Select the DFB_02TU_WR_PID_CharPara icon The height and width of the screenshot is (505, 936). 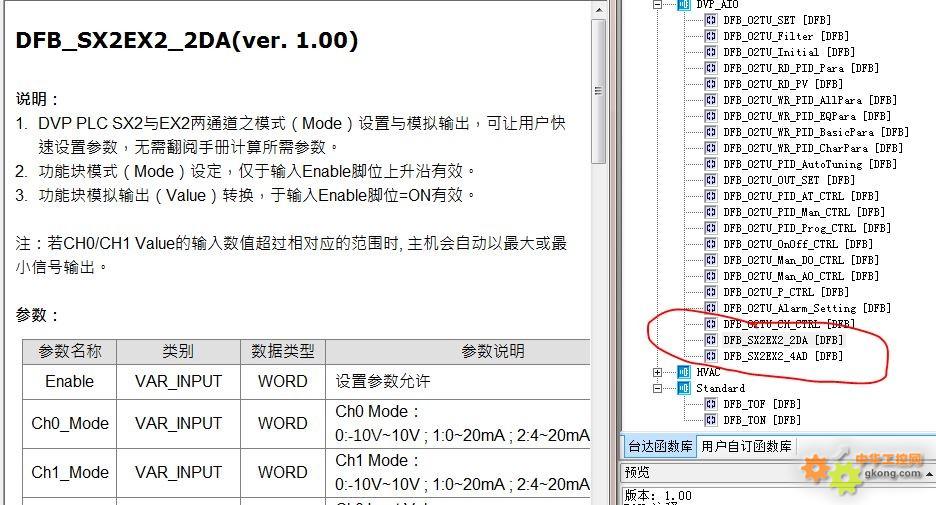pos(710,148)
